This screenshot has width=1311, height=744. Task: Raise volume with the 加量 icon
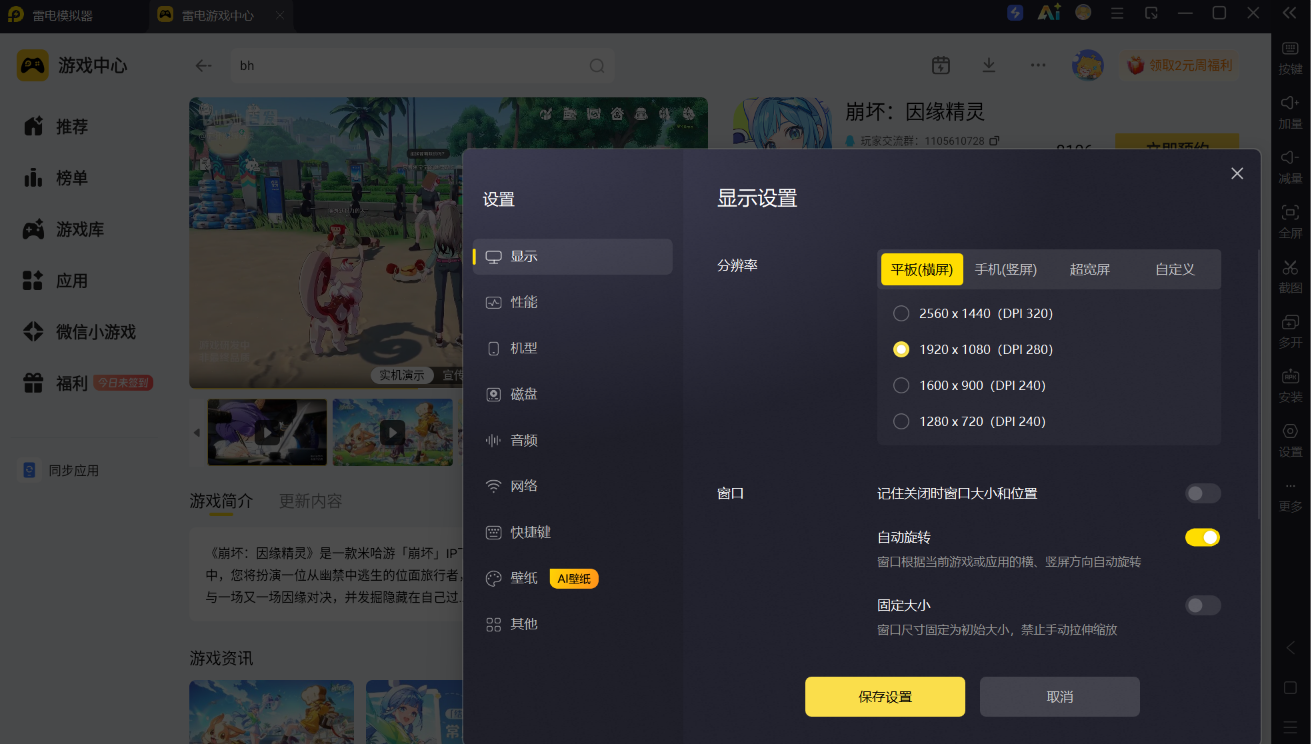(1290, 103)
